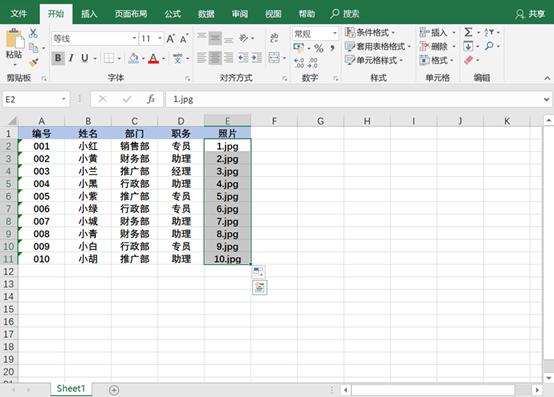
Task: Expand the formula bar
Action: [547, 100]
